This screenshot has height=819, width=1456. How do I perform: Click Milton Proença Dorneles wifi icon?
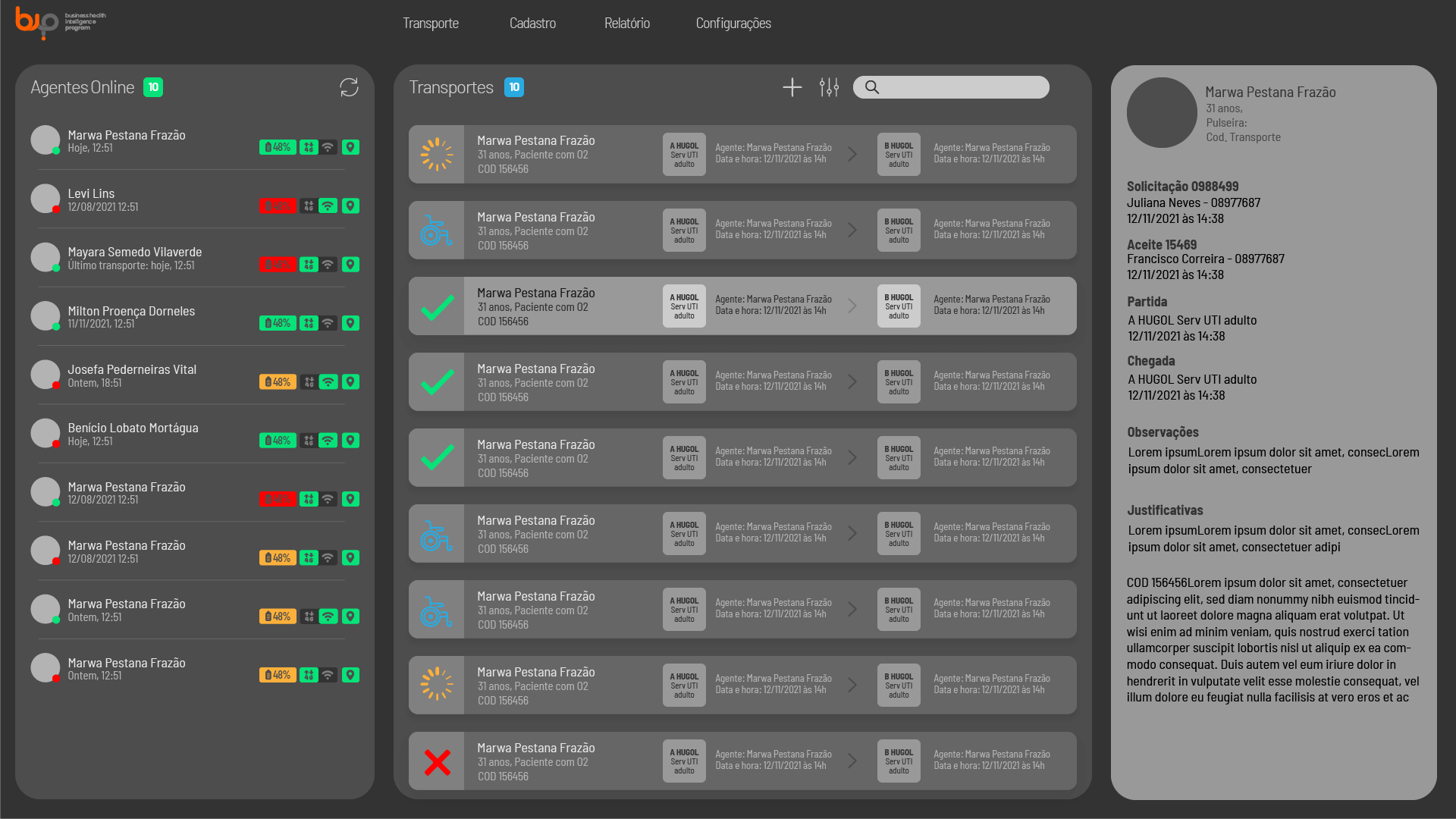pyautogui.click(x=328, y=323)
